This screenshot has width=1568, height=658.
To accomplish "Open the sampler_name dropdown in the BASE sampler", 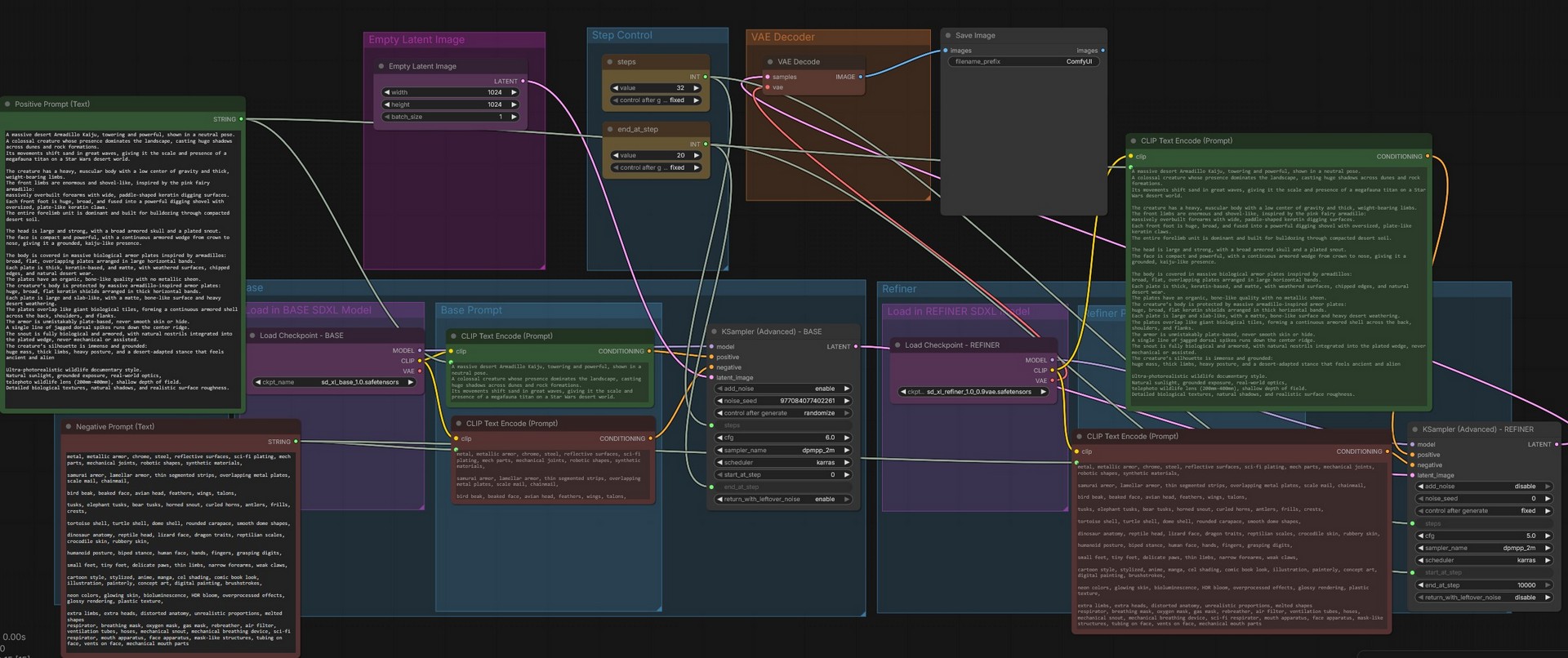I will 783,450.
